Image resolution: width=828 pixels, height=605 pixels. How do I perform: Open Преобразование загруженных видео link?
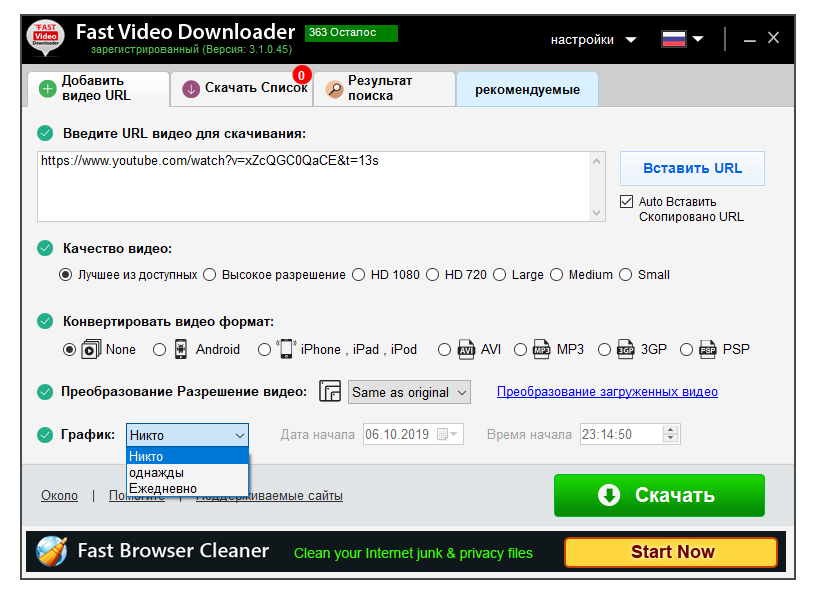(x=607, y=392)
